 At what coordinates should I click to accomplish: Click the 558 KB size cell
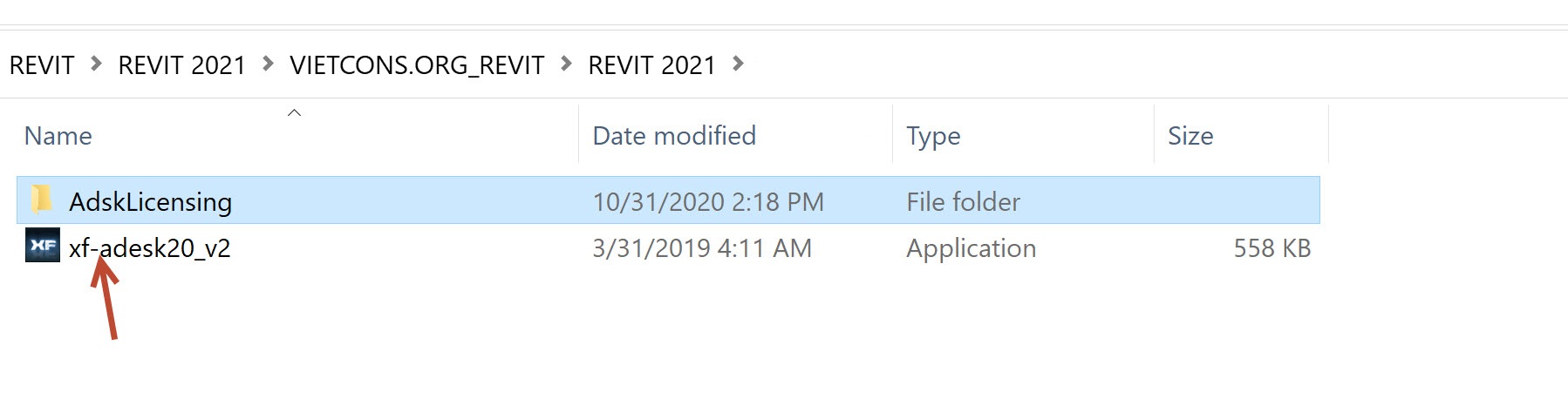1271,248
